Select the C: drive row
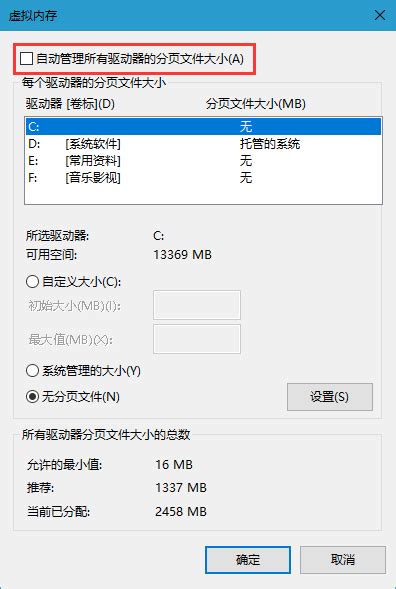 coord(203,127)
